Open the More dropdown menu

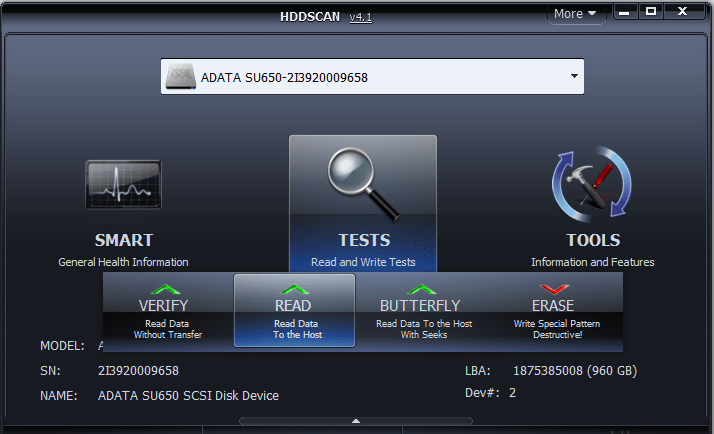[575, 14]
